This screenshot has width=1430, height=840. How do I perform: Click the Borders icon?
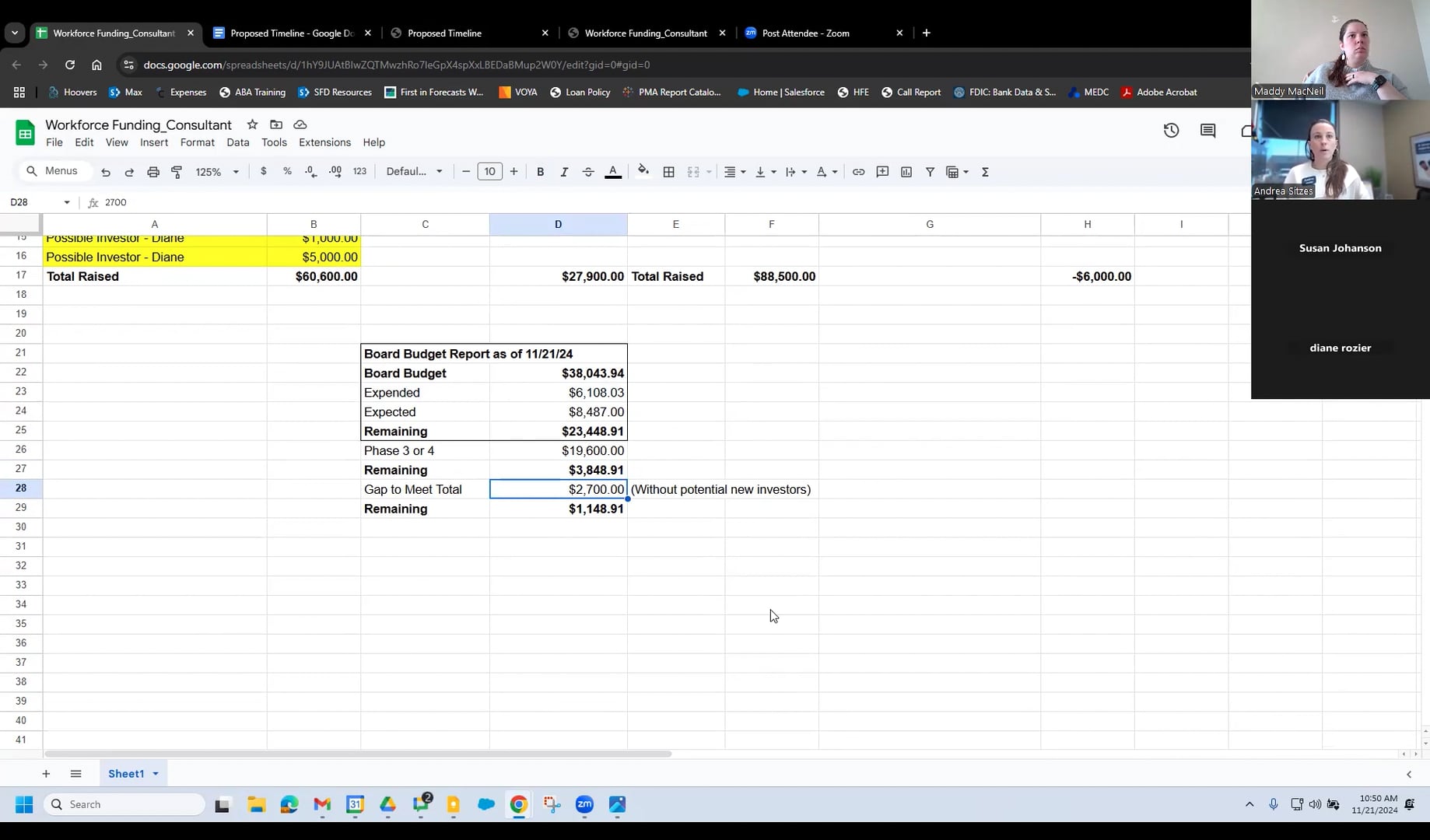(x=668, y=172)
